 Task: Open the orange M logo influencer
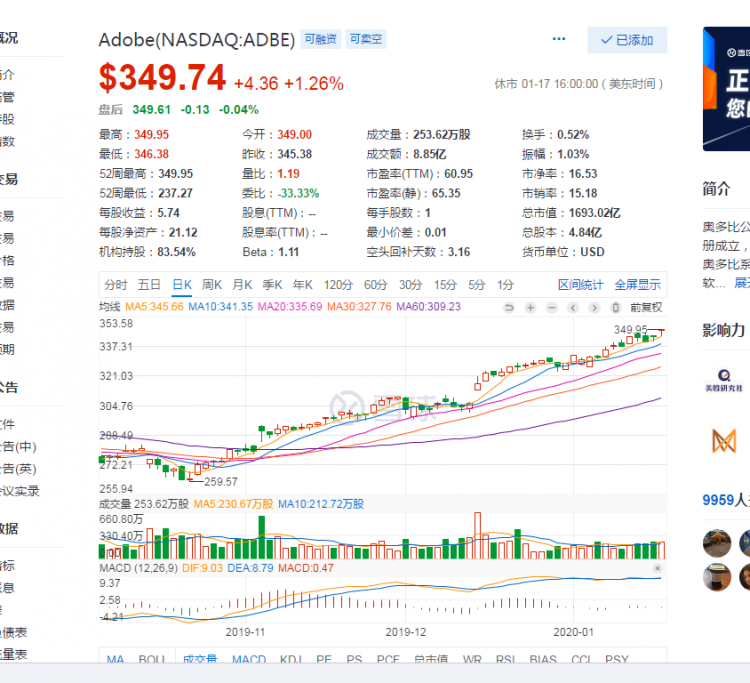pos(724,441)
